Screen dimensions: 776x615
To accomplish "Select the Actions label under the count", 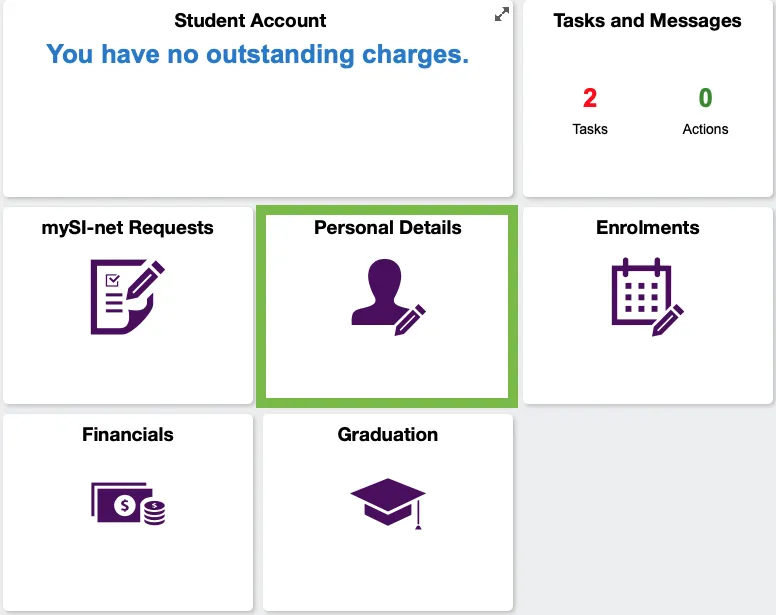I will (x=705, y=129).
